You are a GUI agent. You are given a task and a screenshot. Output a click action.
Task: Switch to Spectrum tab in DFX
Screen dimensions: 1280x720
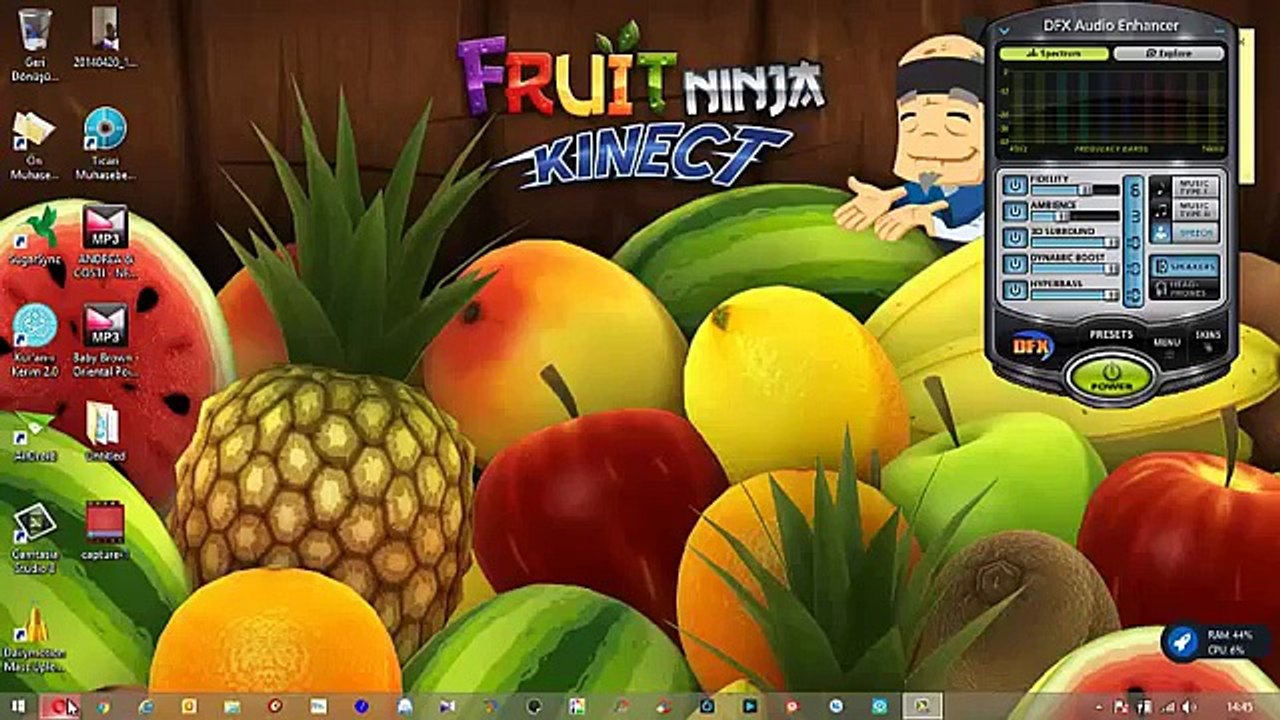click(x=1054, y=53)
